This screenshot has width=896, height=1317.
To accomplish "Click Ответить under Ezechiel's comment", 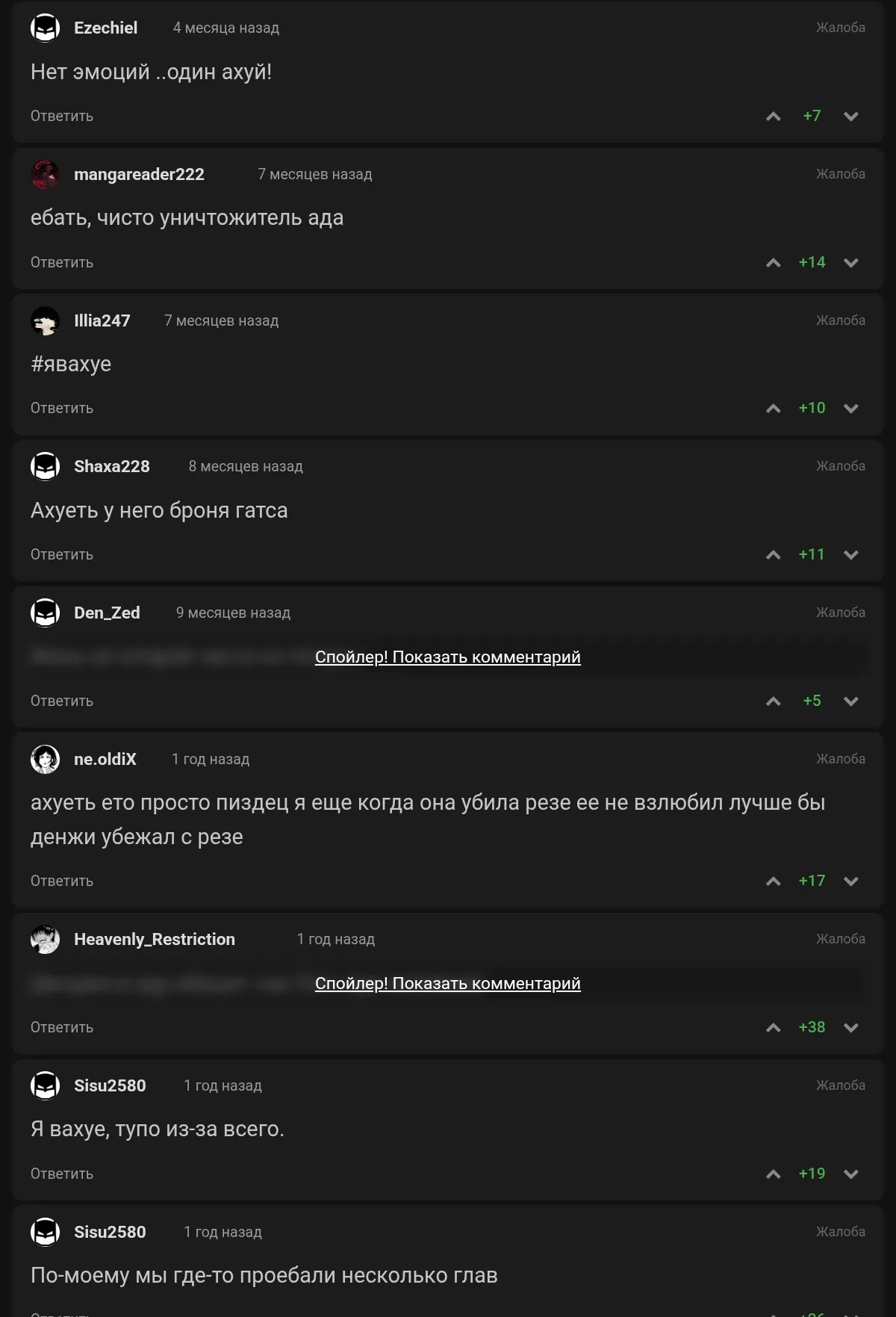I will click(x=62, y=117).
